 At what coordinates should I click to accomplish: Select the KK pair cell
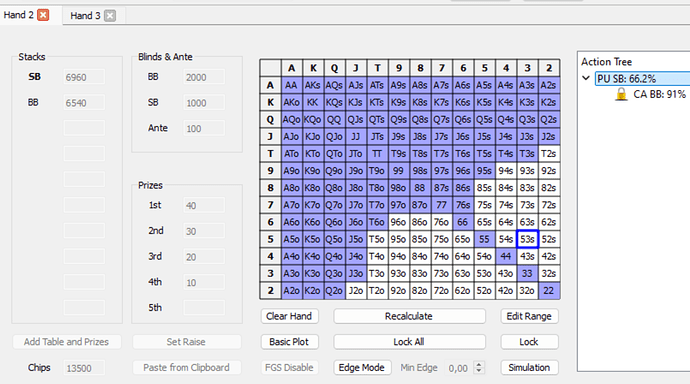(x=313, y=102)
